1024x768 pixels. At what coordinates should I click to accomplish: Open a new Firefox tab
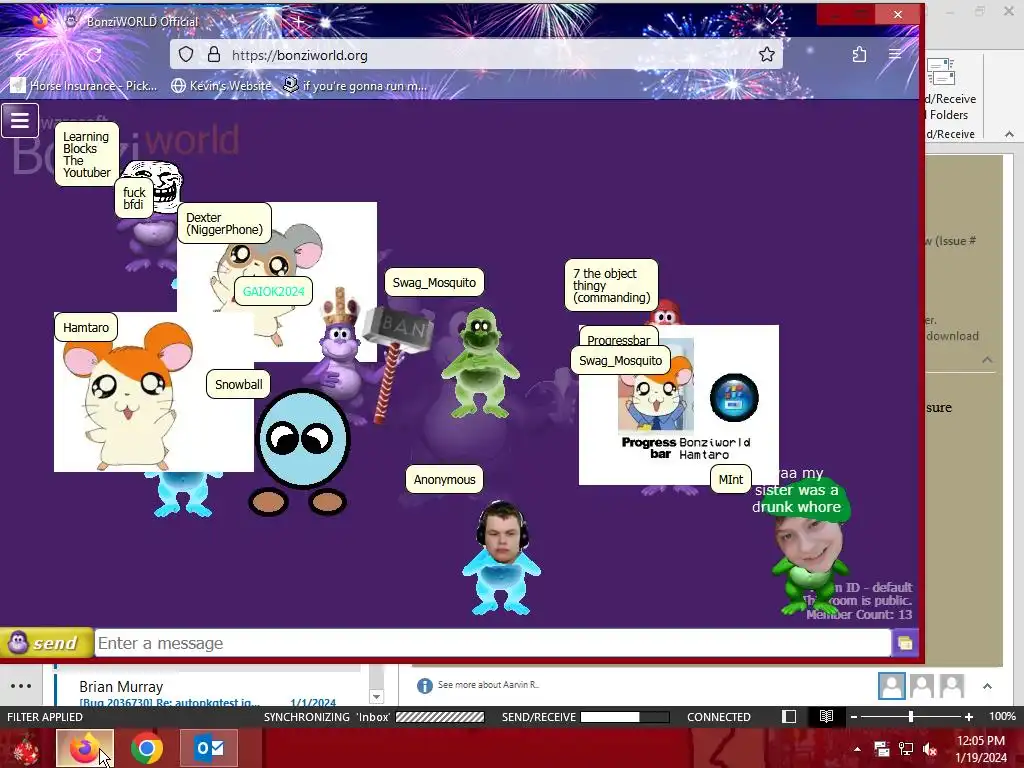pyautogui.click(x=298, y=21)
